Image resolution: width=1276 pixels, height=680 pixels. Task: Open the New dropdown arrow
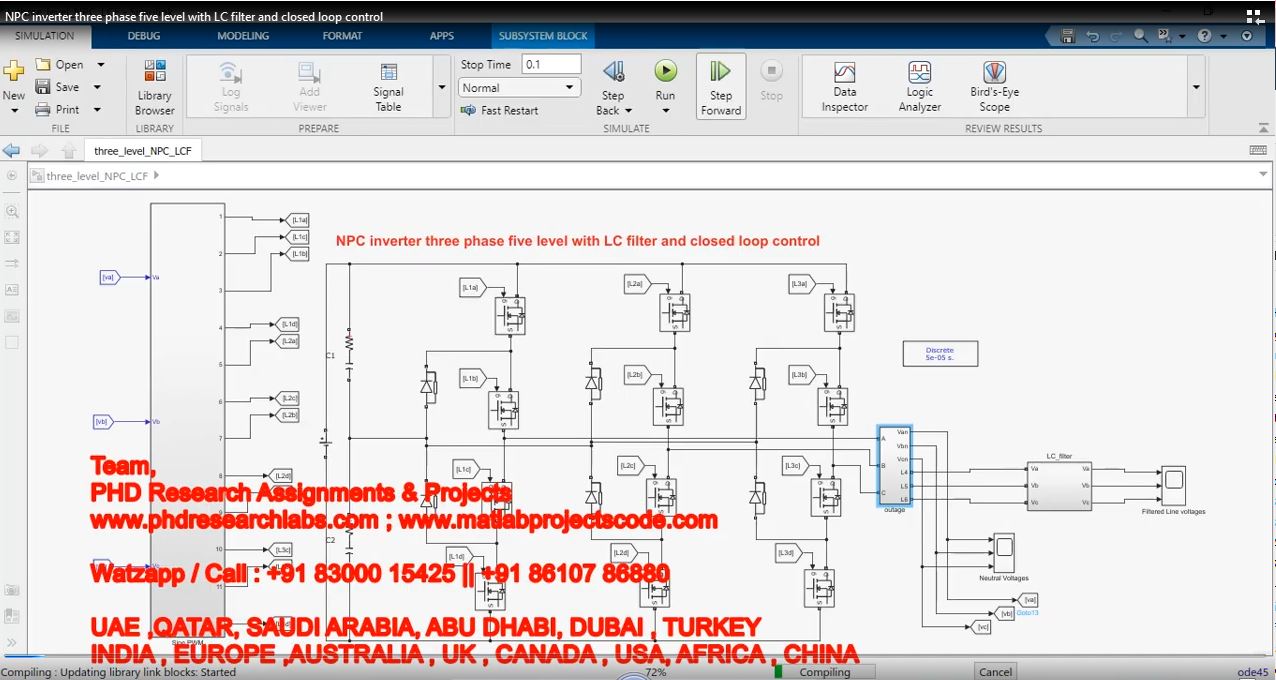(x=14, y=110)
